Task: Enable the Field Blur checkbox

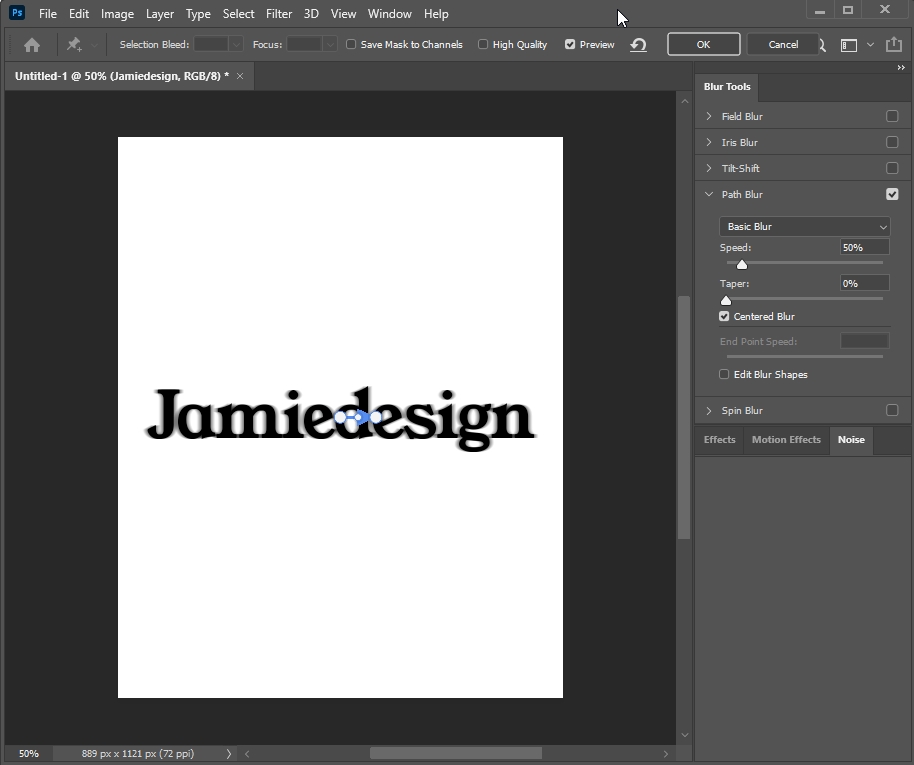Action: pyautogui.click(x=892, y=116)
